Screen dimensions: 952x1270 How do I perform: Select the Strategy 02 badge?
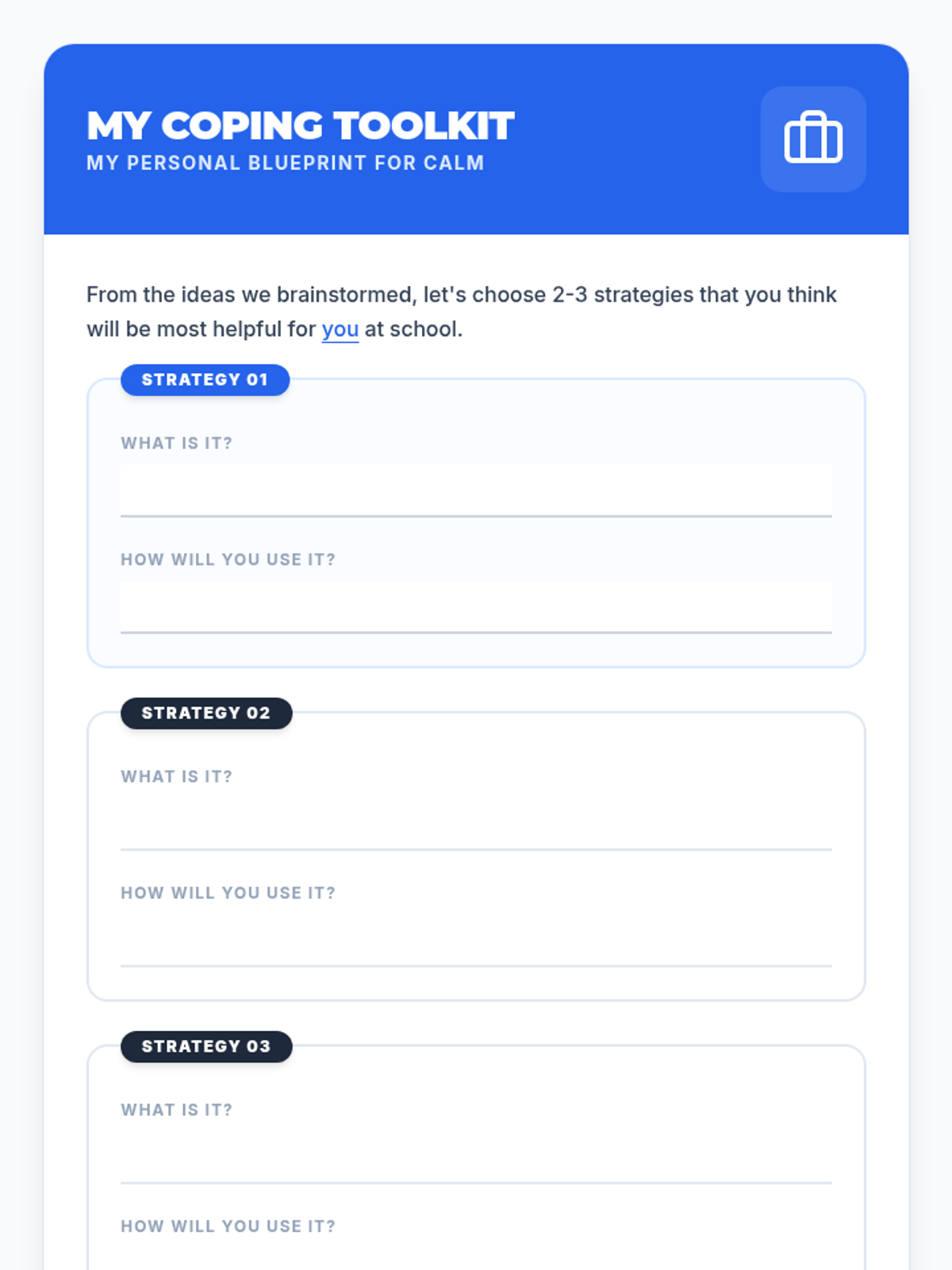pyautogui.click(x=206, y=714)
